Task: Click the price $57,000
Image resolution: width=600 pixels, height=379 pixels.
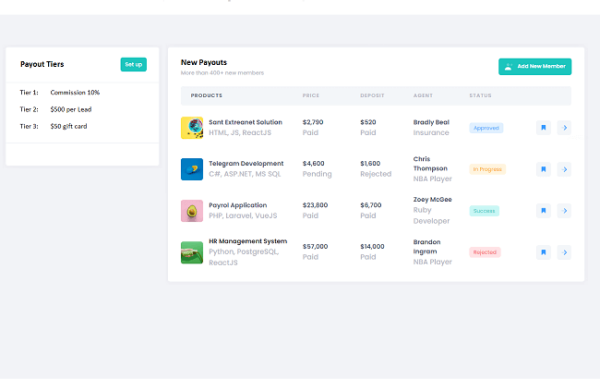Action: [x=315, y=247]
